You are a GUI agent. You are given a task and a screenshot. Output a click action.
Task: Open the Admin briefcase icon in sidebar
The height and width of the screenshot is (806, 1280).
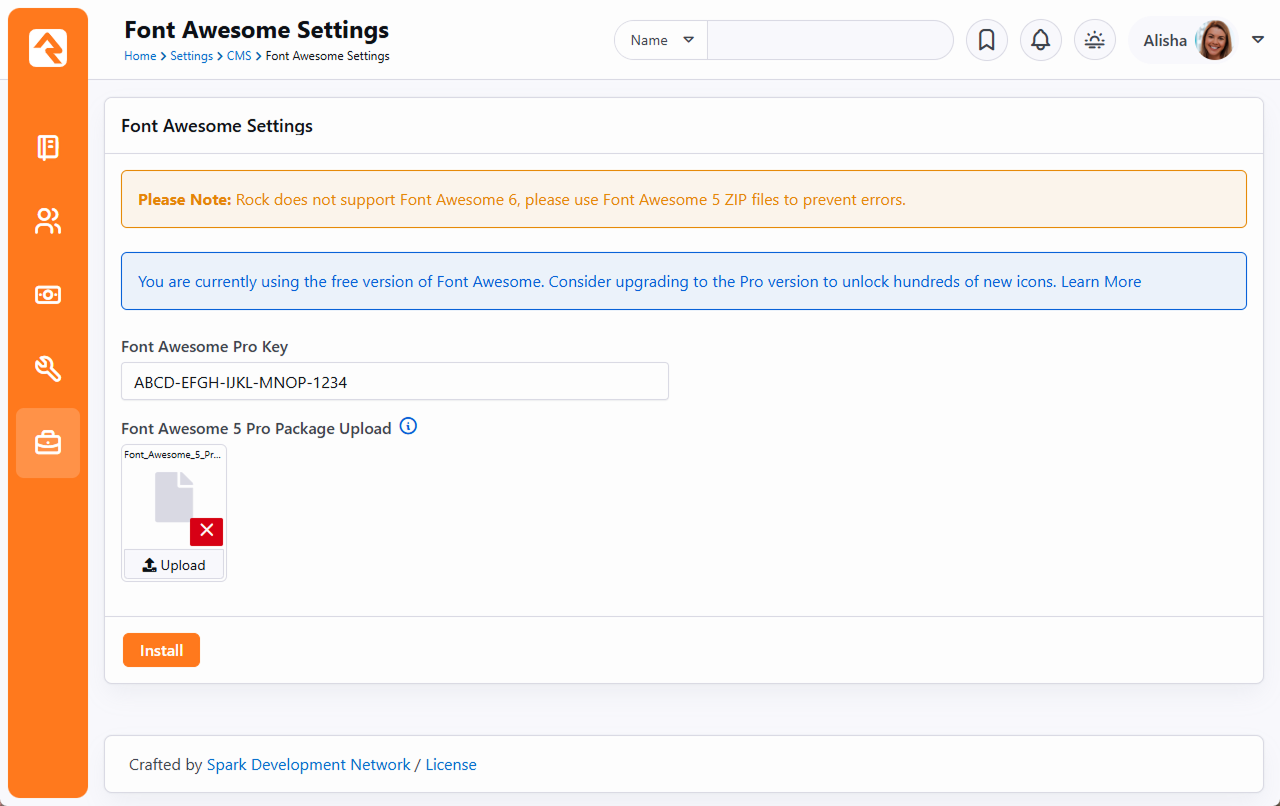48,442
